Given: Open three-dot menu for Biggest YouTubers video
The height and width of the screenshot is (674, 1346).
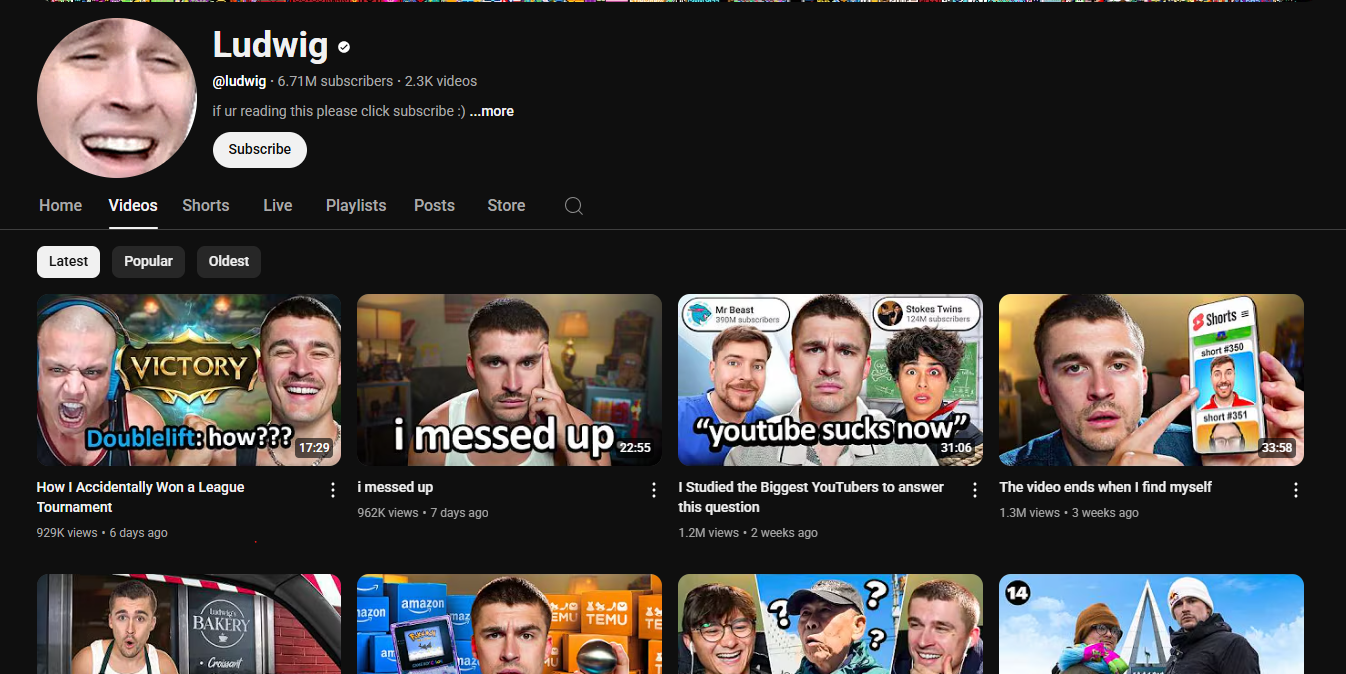Looking at the screenshot, I should [x=975, y=490].
